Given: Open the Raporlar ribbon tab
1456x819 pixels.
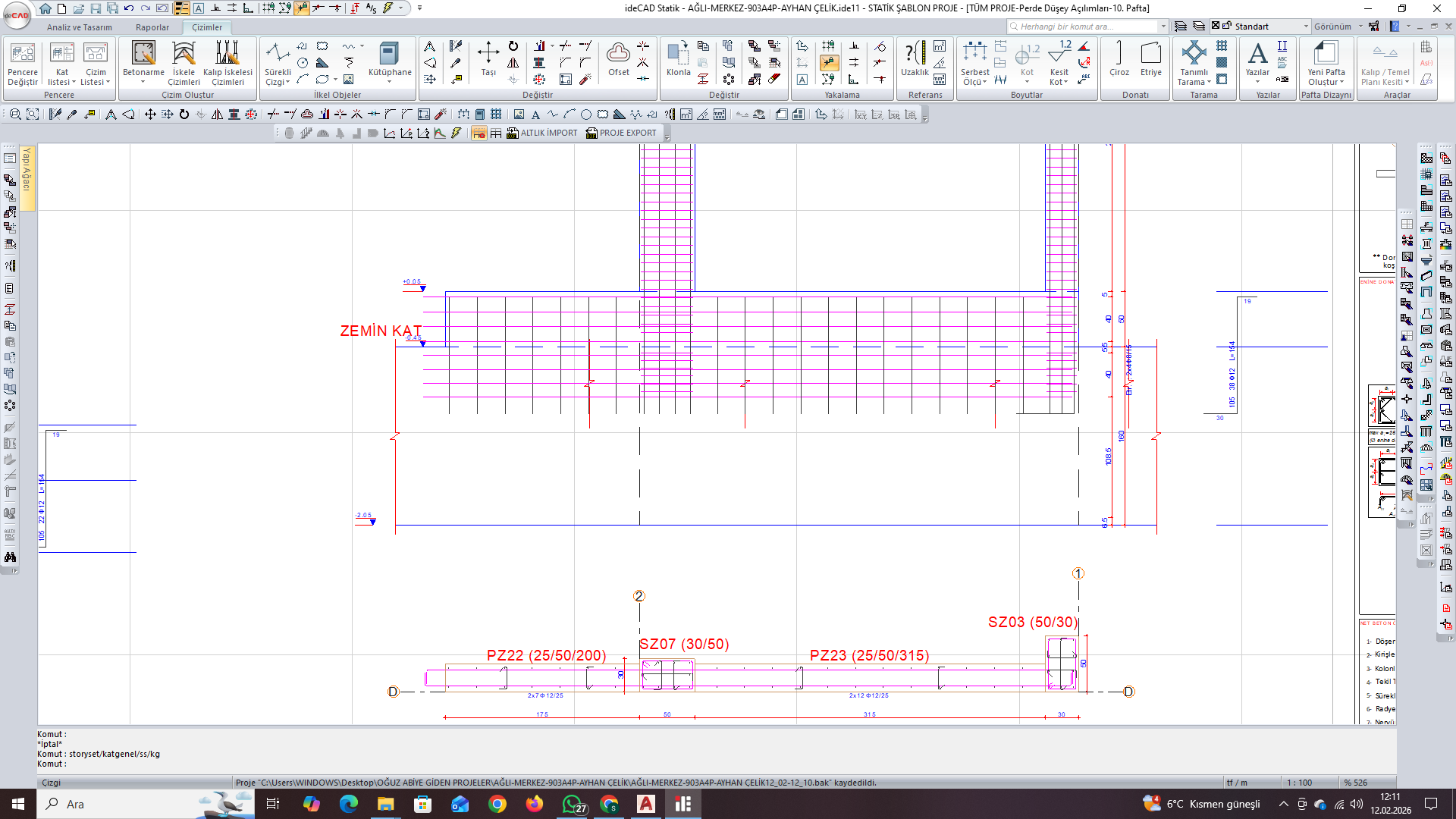Looking at the screenshot, I should pyautogui.click(x=152, y=27).
